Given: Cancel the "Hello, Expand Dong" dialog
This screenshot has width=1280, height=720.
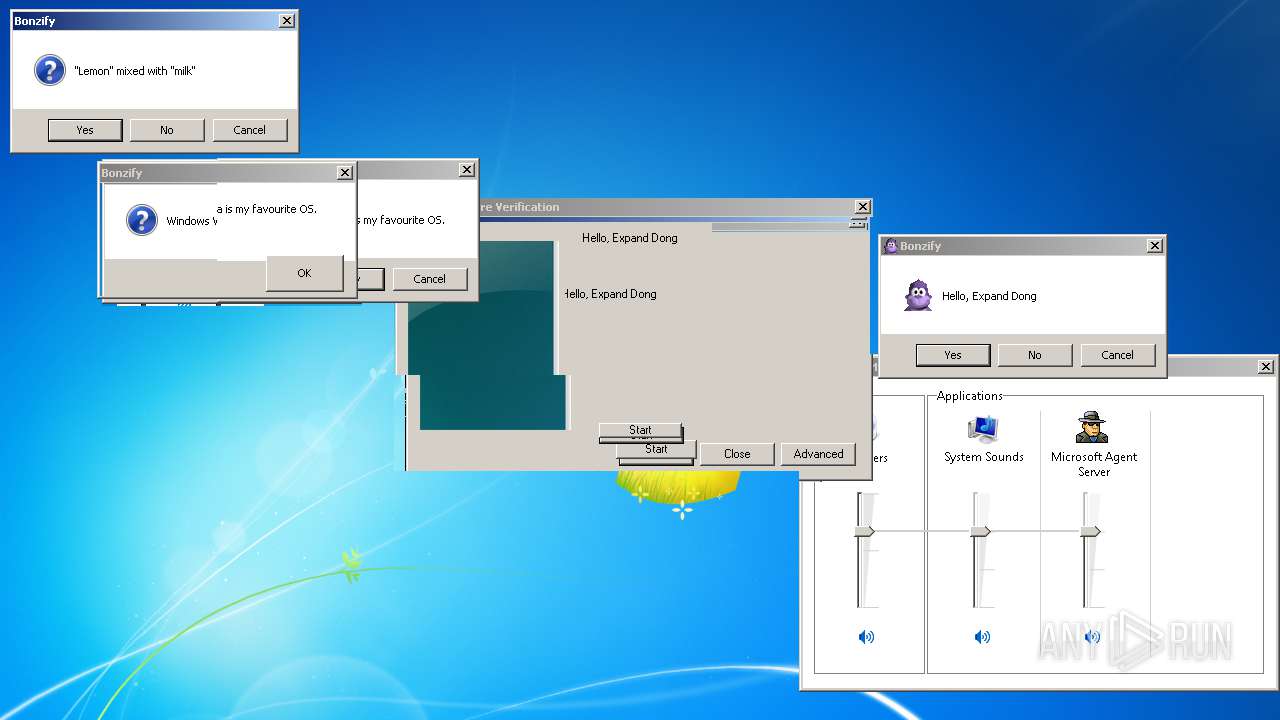Looking at the screenshot, I should pos(1118,355).
